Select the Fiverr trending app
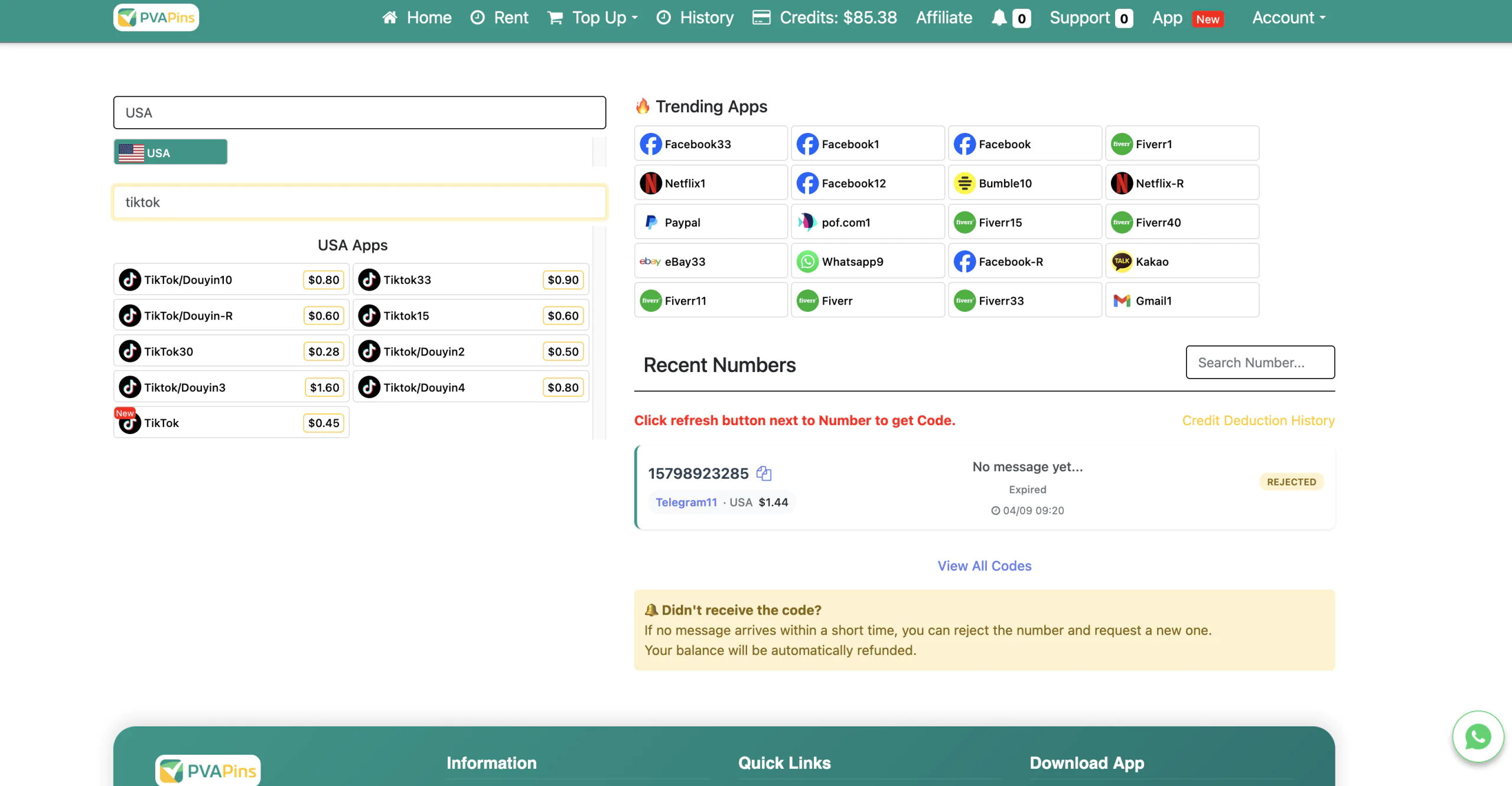Screen dimensions: 1512x786 tap(868, 301)
